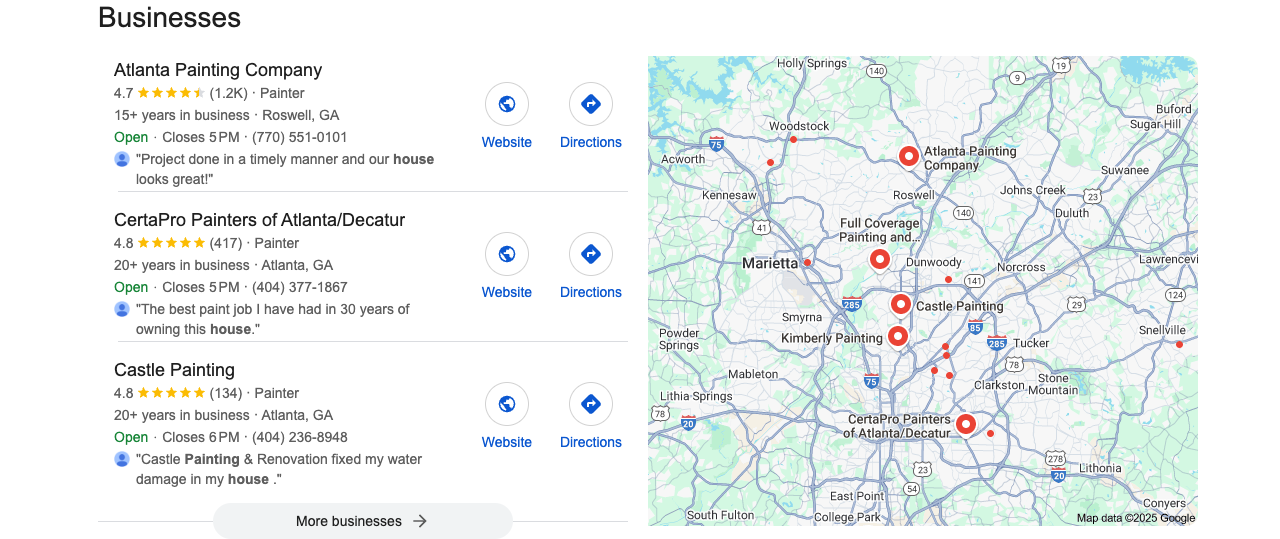This screenshot has height=539, width=1280.
Task: Select CertaPro Painters map pin near Decatur
Action: (x=966, y=424)
